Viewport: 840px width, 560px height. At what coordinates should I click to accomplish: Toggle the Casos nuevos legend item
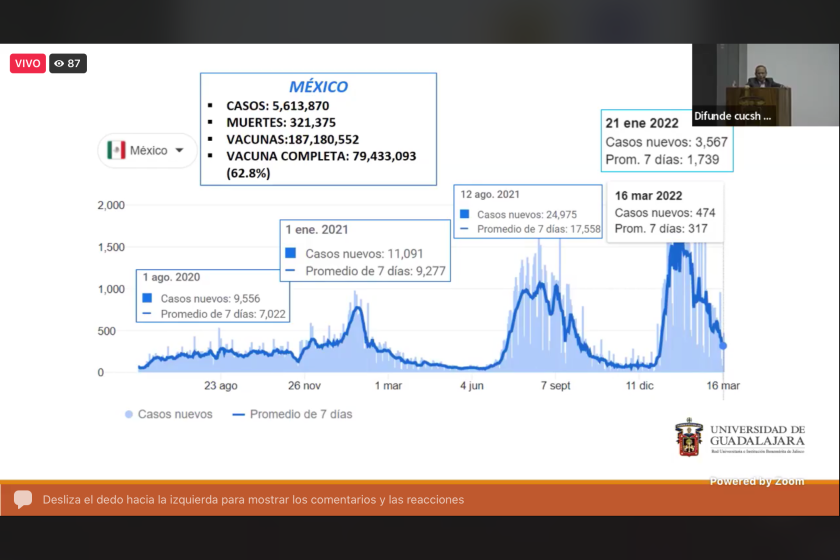coord(169,414)
